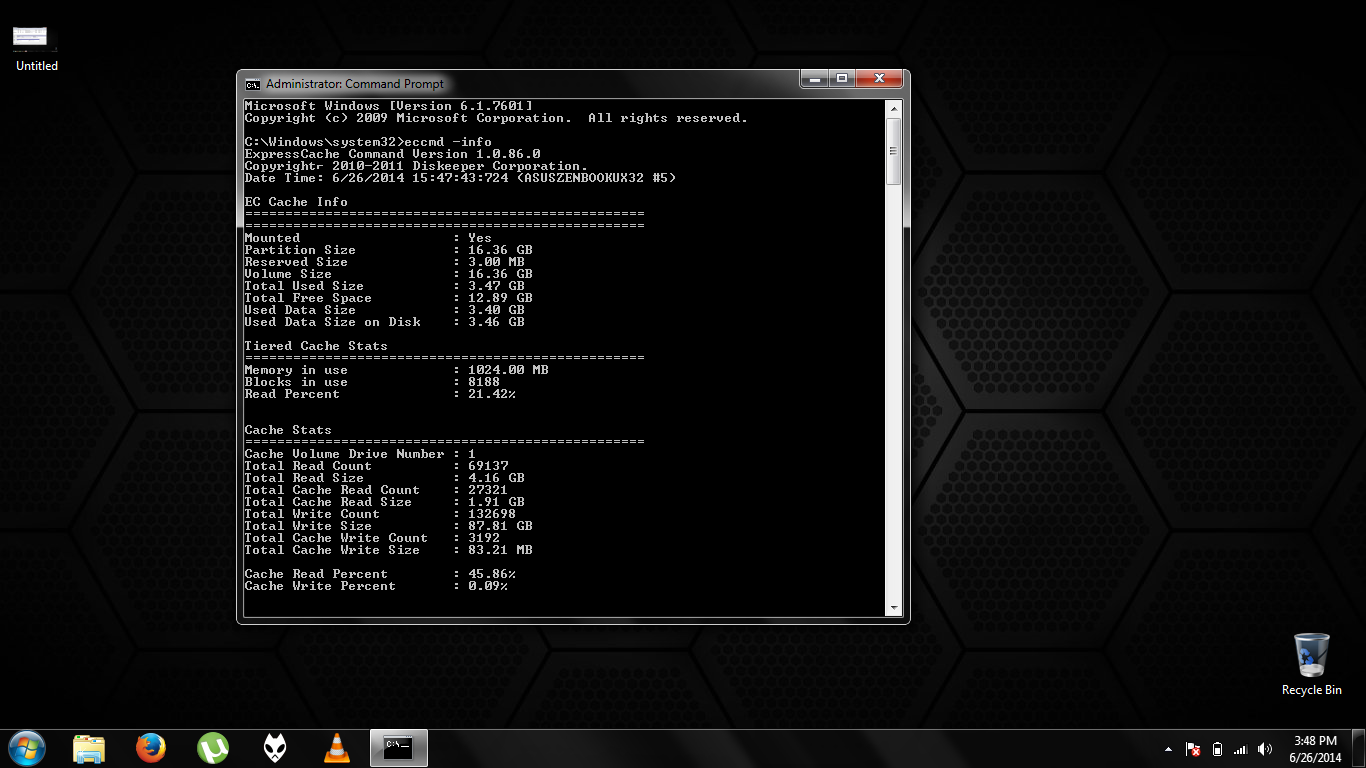Click 'Memory in use' 1024.00 MB line
This screenshot has width=1366, height=768.
[x=396, y=370]
